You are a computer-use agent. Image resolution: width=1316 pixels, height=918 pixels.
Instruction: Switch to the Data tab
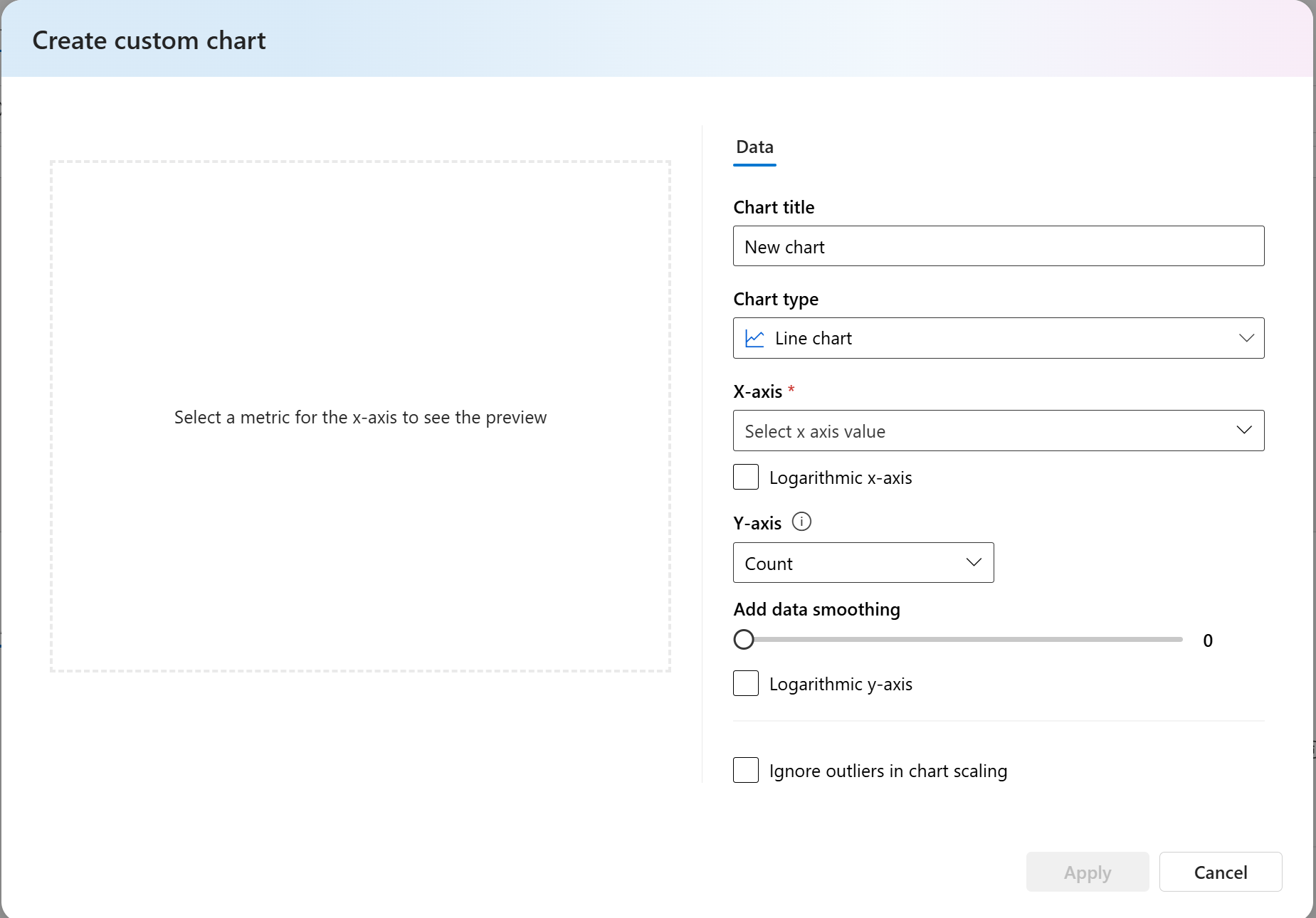754,147
